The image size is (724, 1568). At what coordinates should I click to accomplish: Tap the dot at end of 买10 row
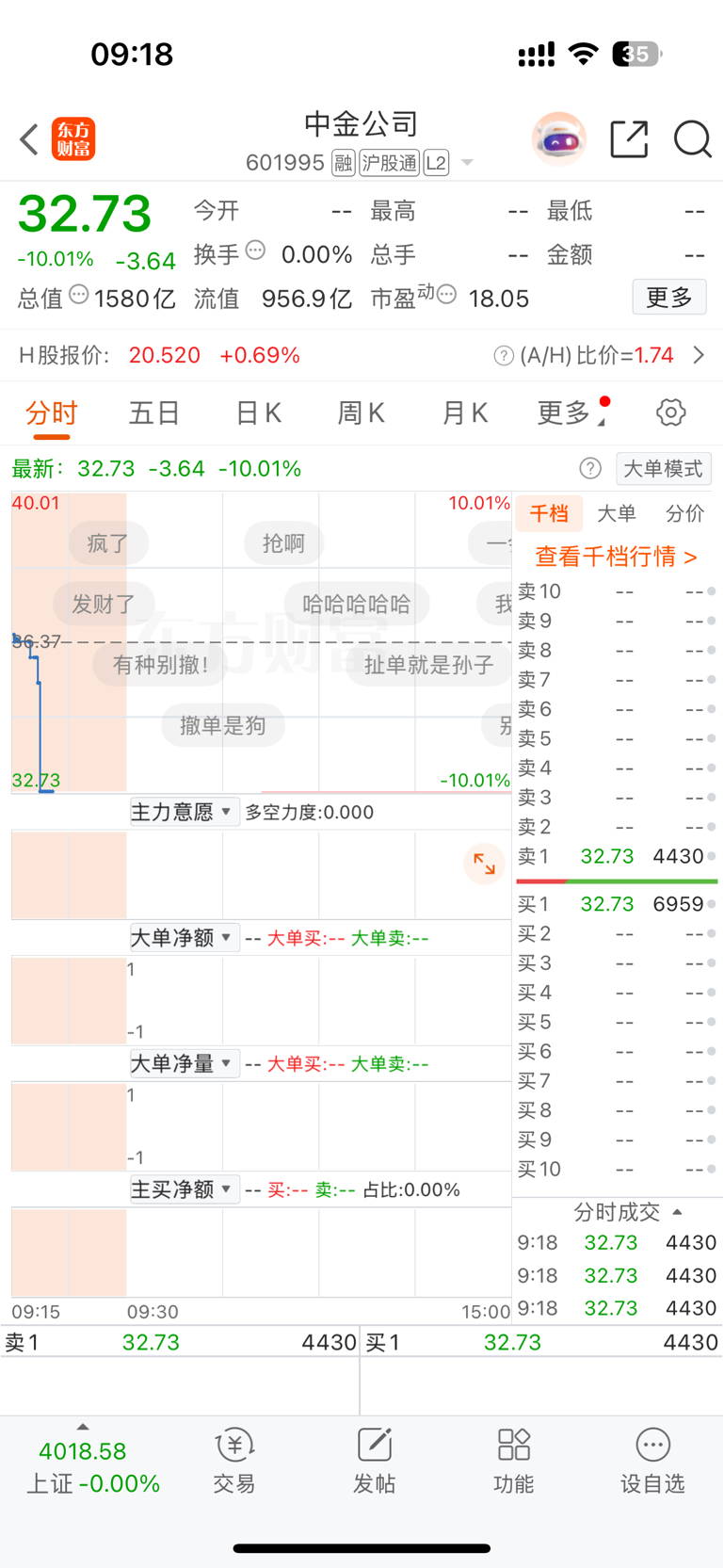(x=712, y=1170)
